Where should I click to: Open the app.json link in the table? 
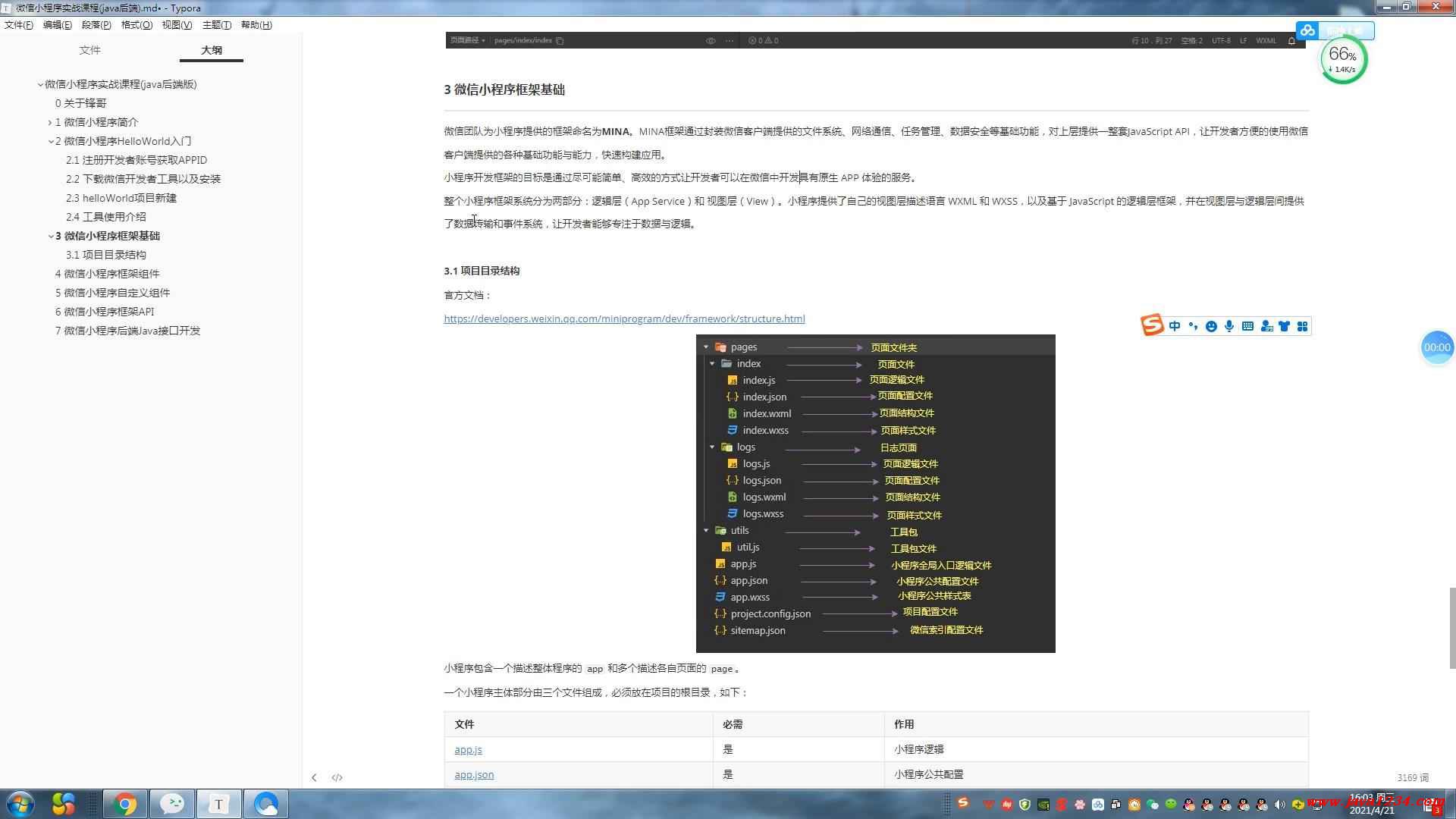click(x=474, y=775)
